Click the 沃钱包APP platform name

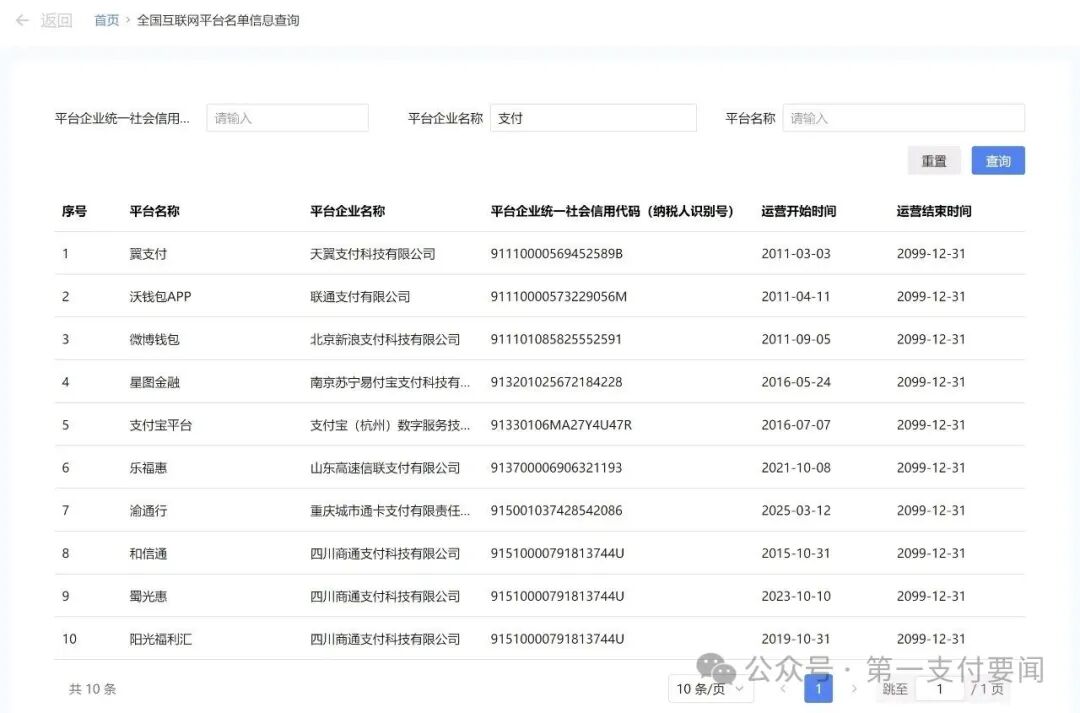pyautogui.click(x=159, y=296)
